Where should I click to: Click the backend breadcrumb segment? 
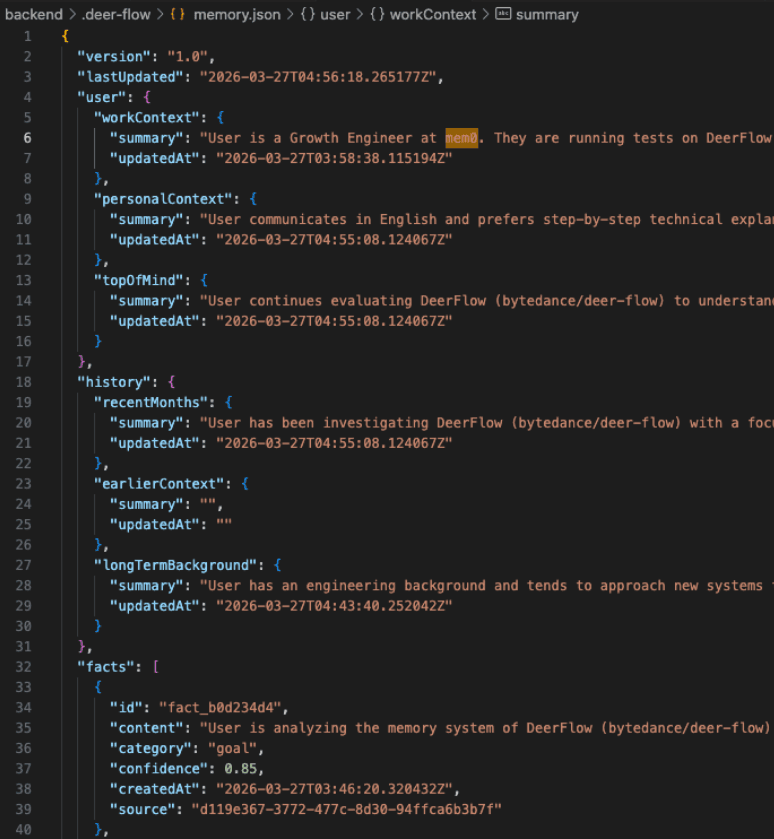33,14
